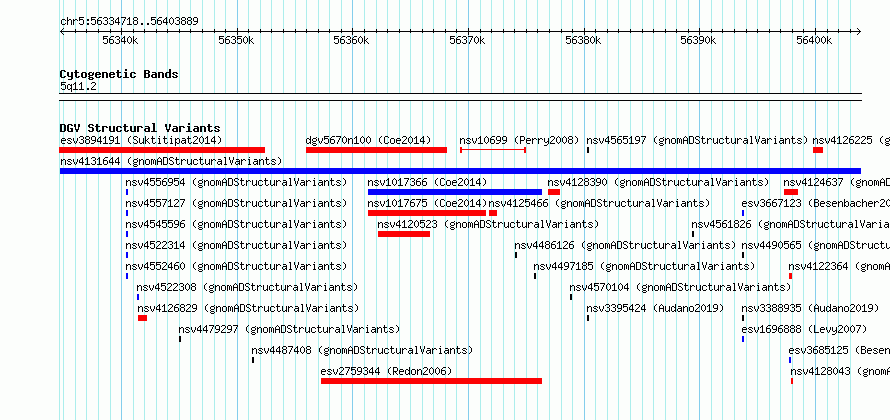Viewport: 890px width, 420px height.
Task: Open the esv3685125 variant label
Action: pyautogui.click(x=839, y=350)
